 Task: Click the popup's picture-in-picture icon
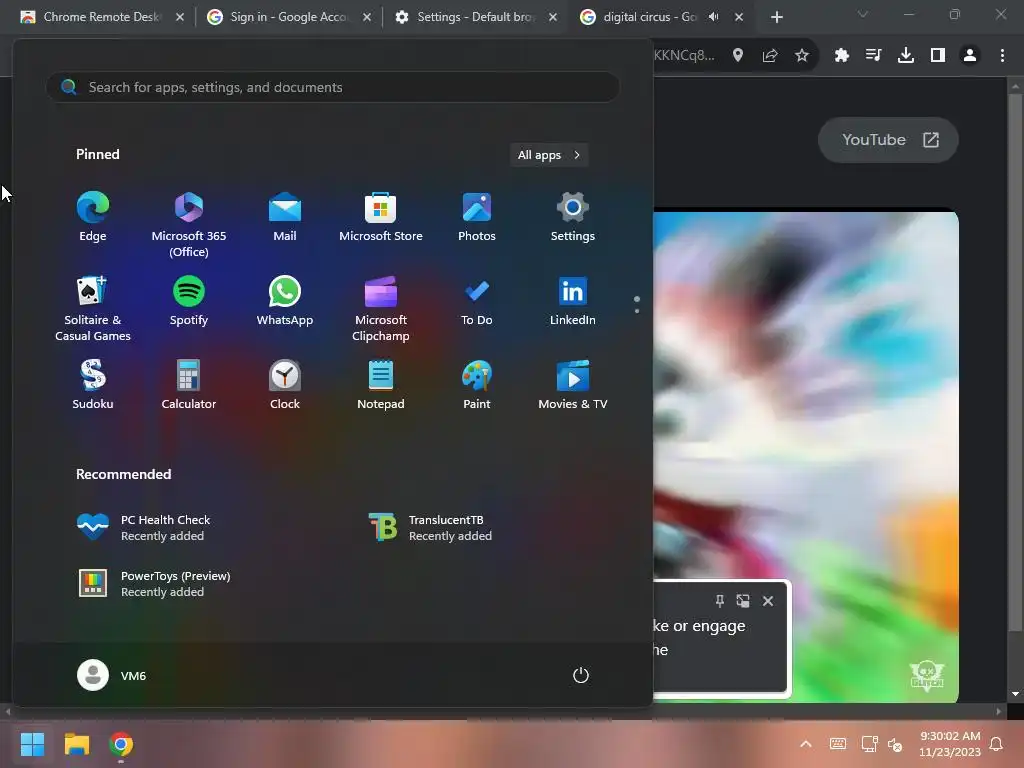pos(743,601)
